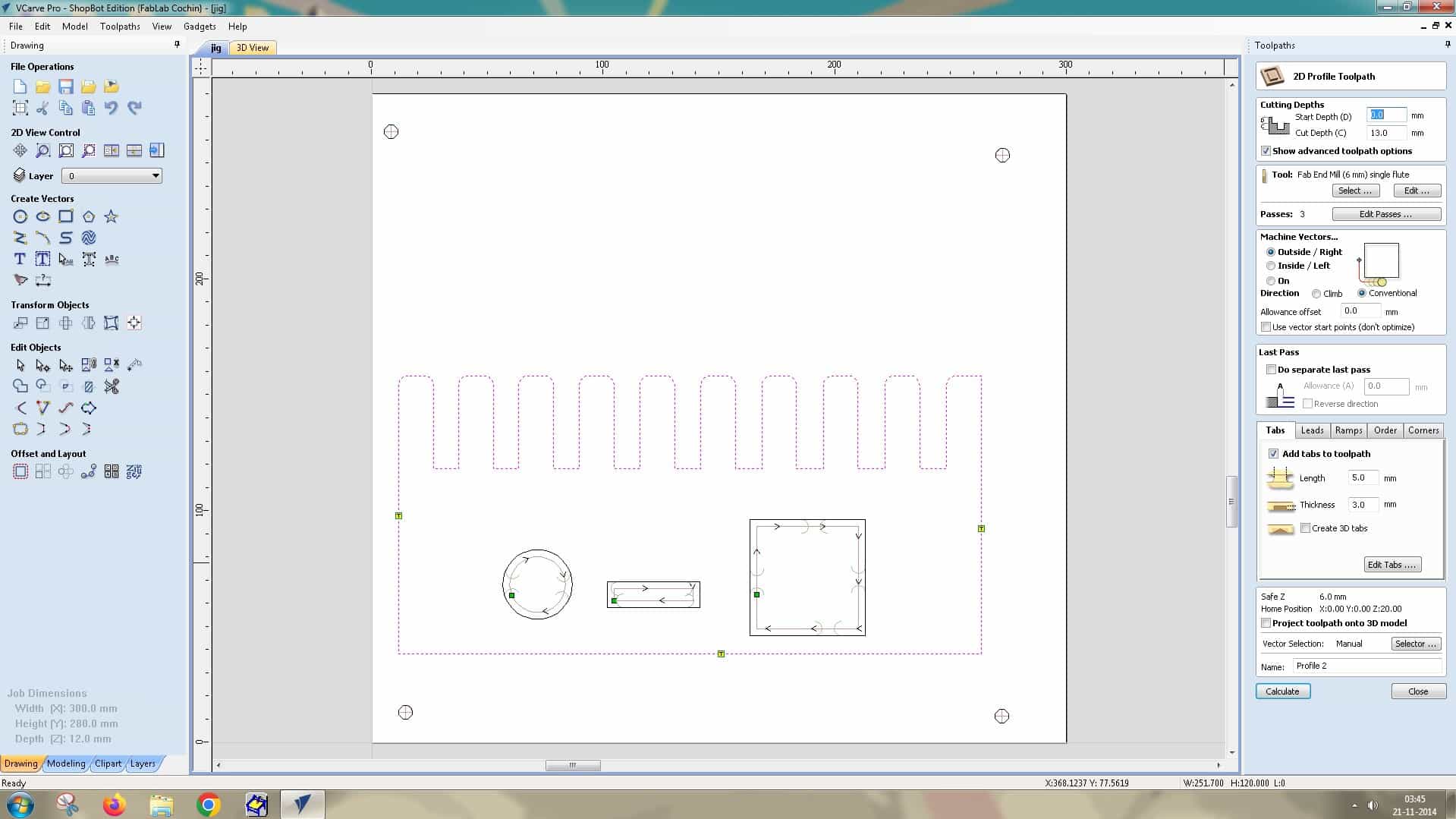Image resolution: width=1456 pixels, height=819 pixels.
Task: Select the Draw Polyline tool
Action: coord(20,238)
